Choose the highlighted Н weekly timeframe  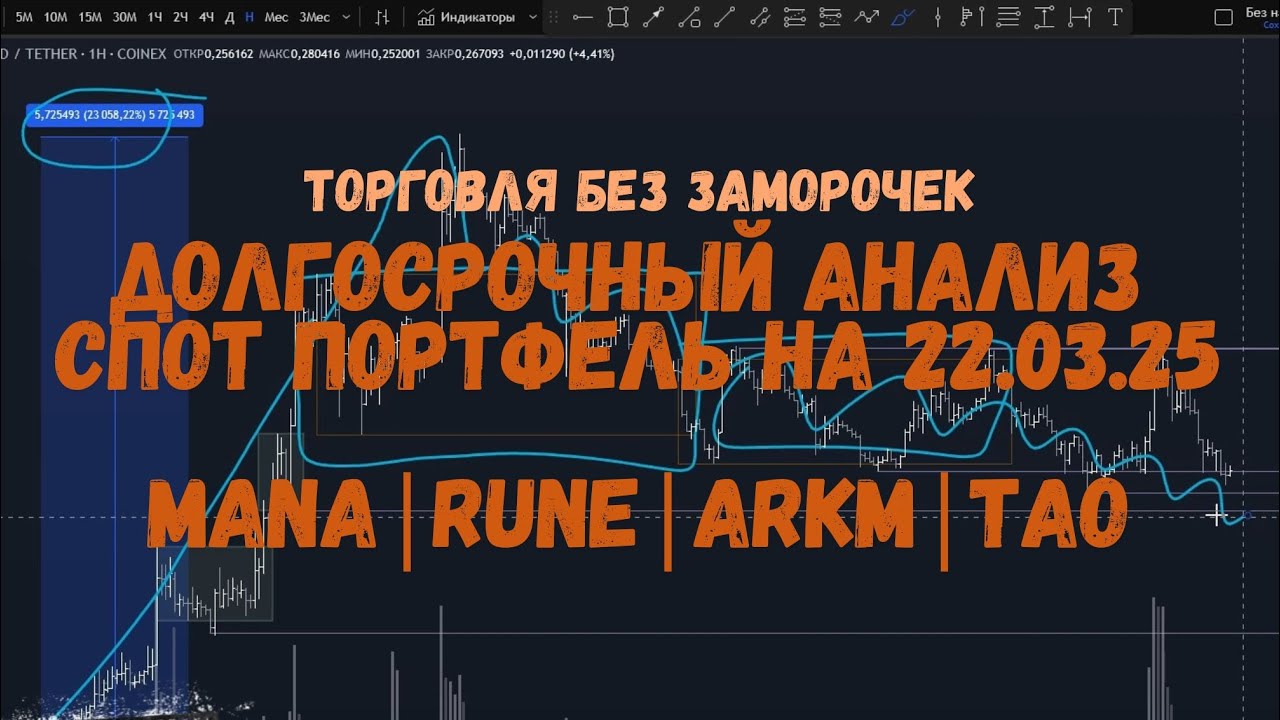pos(250,17)
